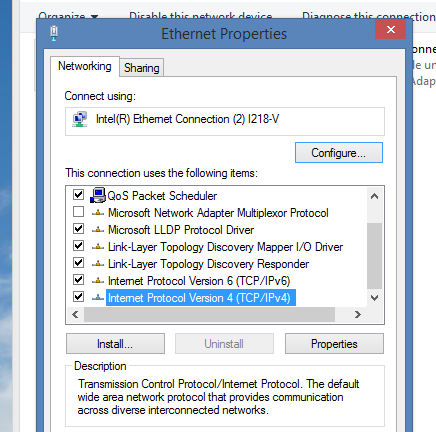Click the Multiplexor Protocol row icon
The image size is (436, 432).
tap(98, 213)
